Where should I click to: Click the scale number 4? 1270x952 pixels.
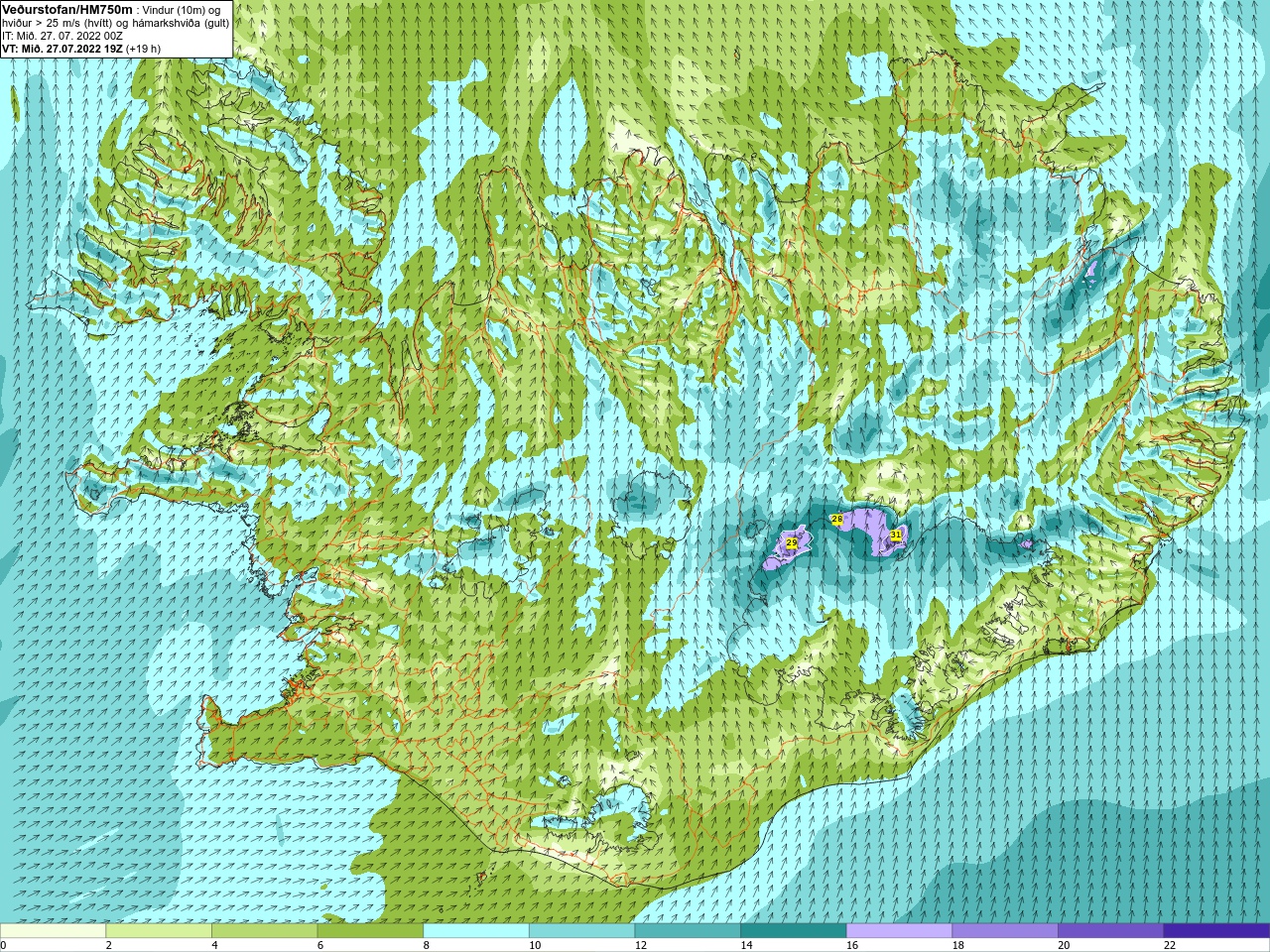[x=215, y=945]
